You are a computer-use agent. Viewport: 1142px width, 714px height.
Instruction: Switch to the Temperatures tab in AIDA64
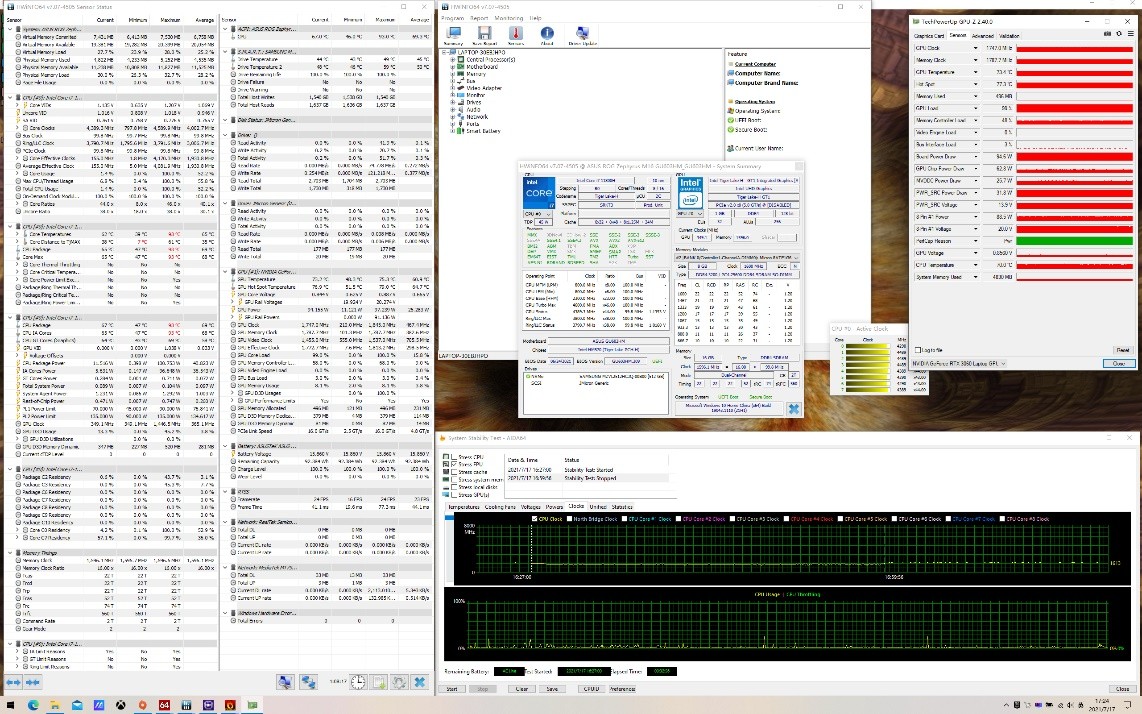coord(463,507)
